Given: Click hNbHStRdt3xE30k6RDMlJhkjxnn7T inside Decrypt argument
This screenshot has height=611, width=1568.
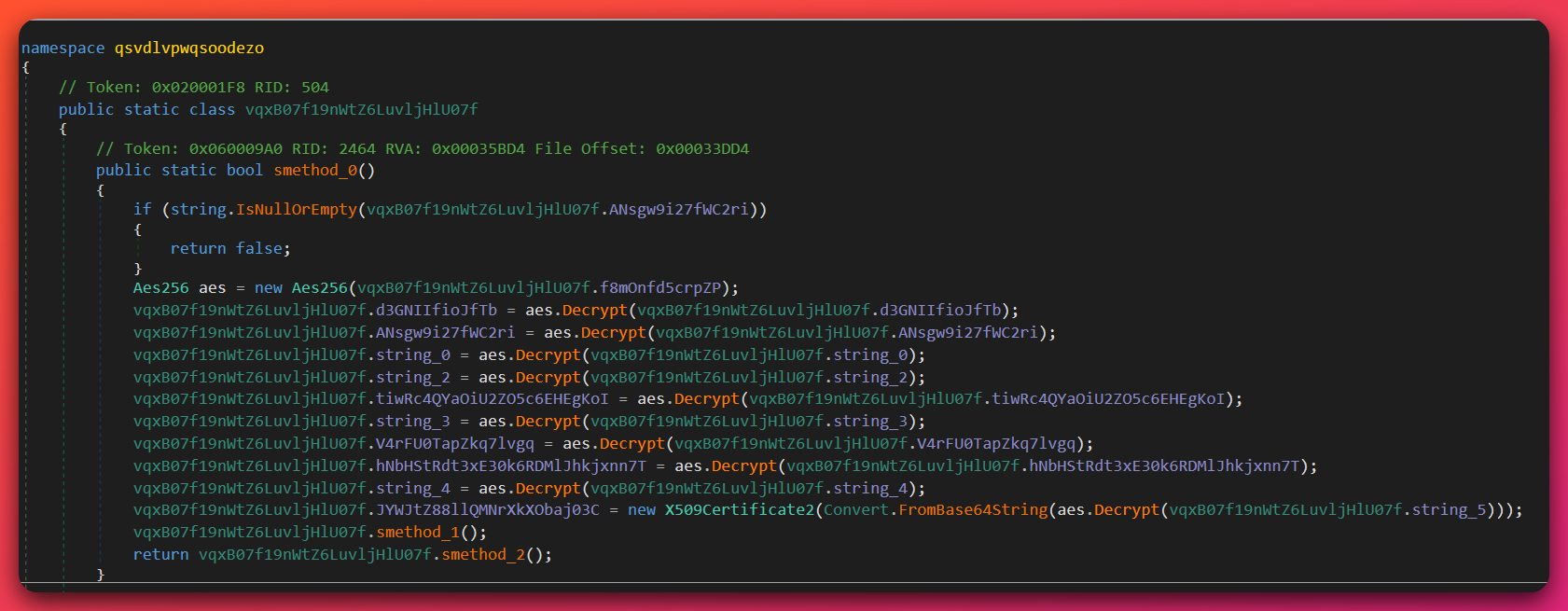Looking at the screenshot, I should (1164, 465).
